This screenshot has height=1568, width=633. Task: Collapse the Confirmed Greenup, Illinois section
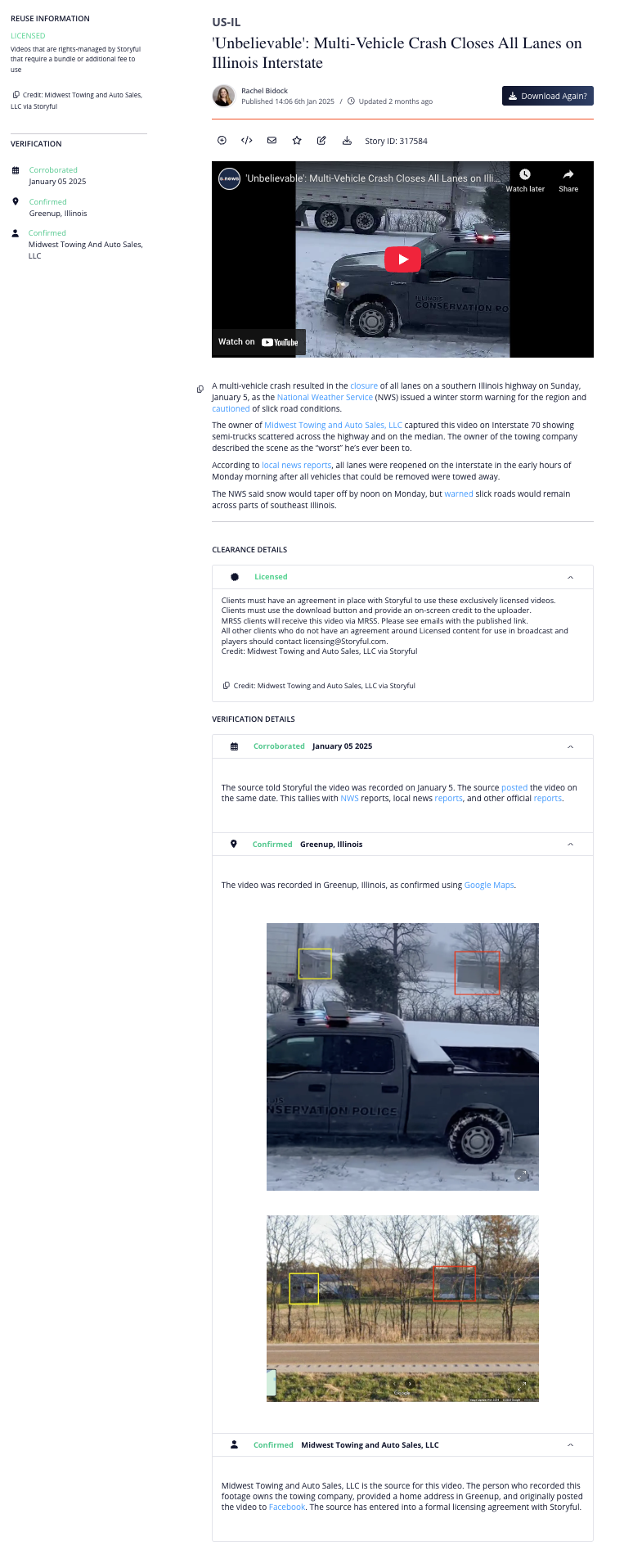(x=570, y=845)
